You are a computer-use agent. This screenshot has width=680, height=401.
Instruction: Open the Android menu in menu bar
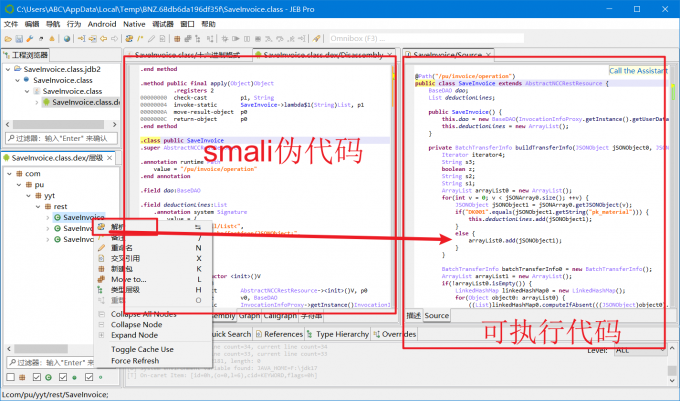point(101,22)
